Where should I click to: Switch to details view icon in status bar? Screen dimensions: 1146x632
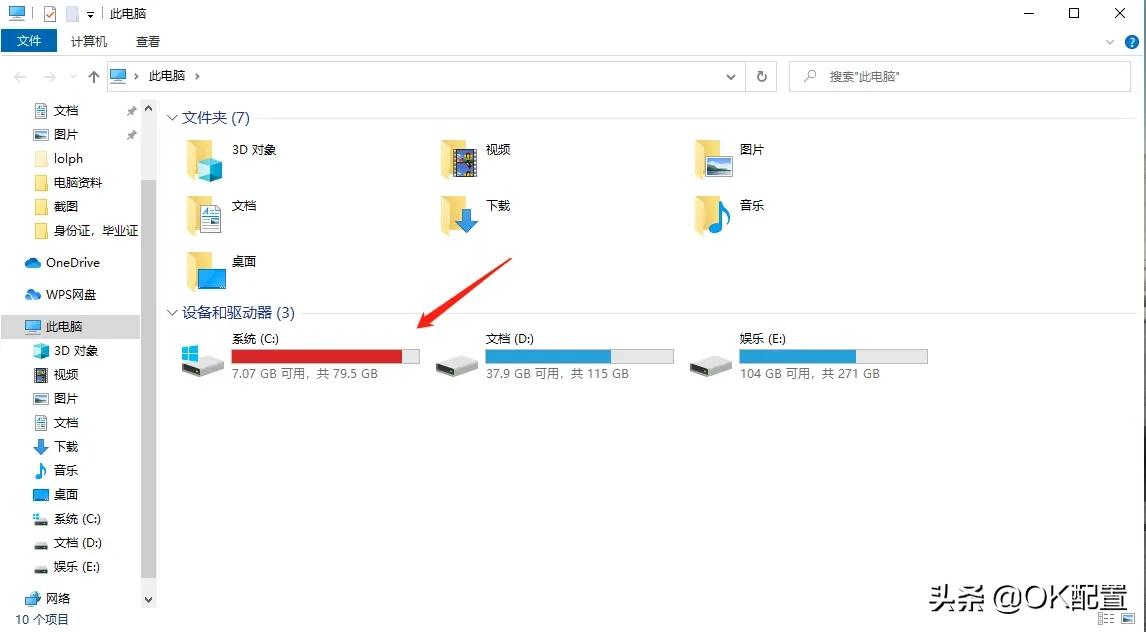[1106, 619]
